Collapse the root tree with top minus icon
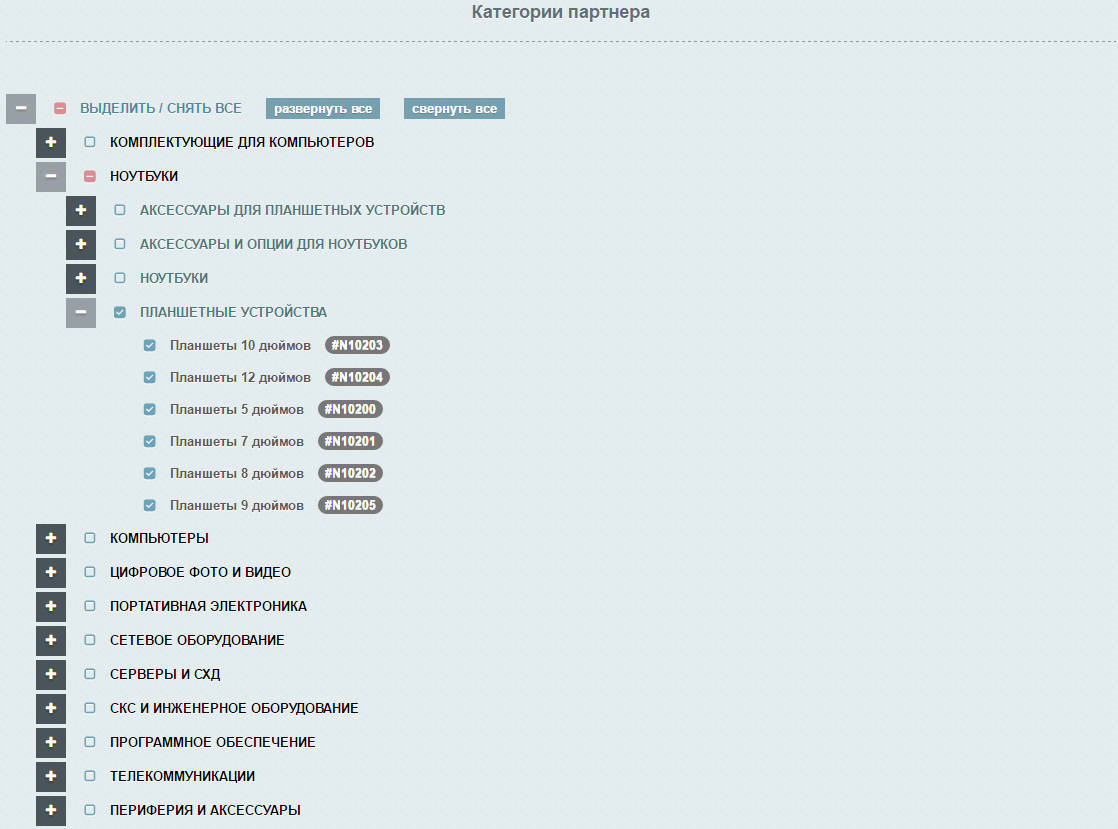The width and height of the screenshot is (1118, 829). (21, 108)
